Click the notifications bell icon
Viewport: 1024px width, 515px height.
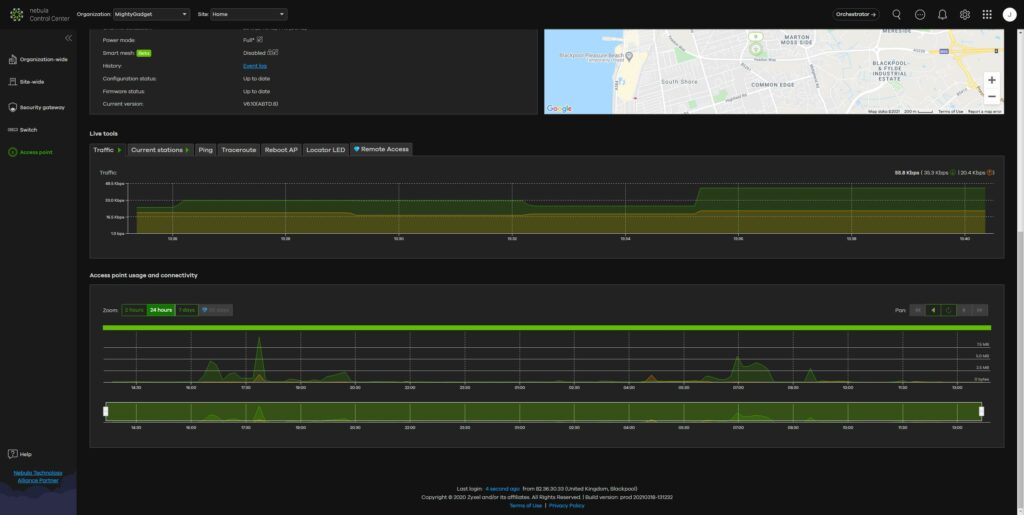(x=942, y=15)
